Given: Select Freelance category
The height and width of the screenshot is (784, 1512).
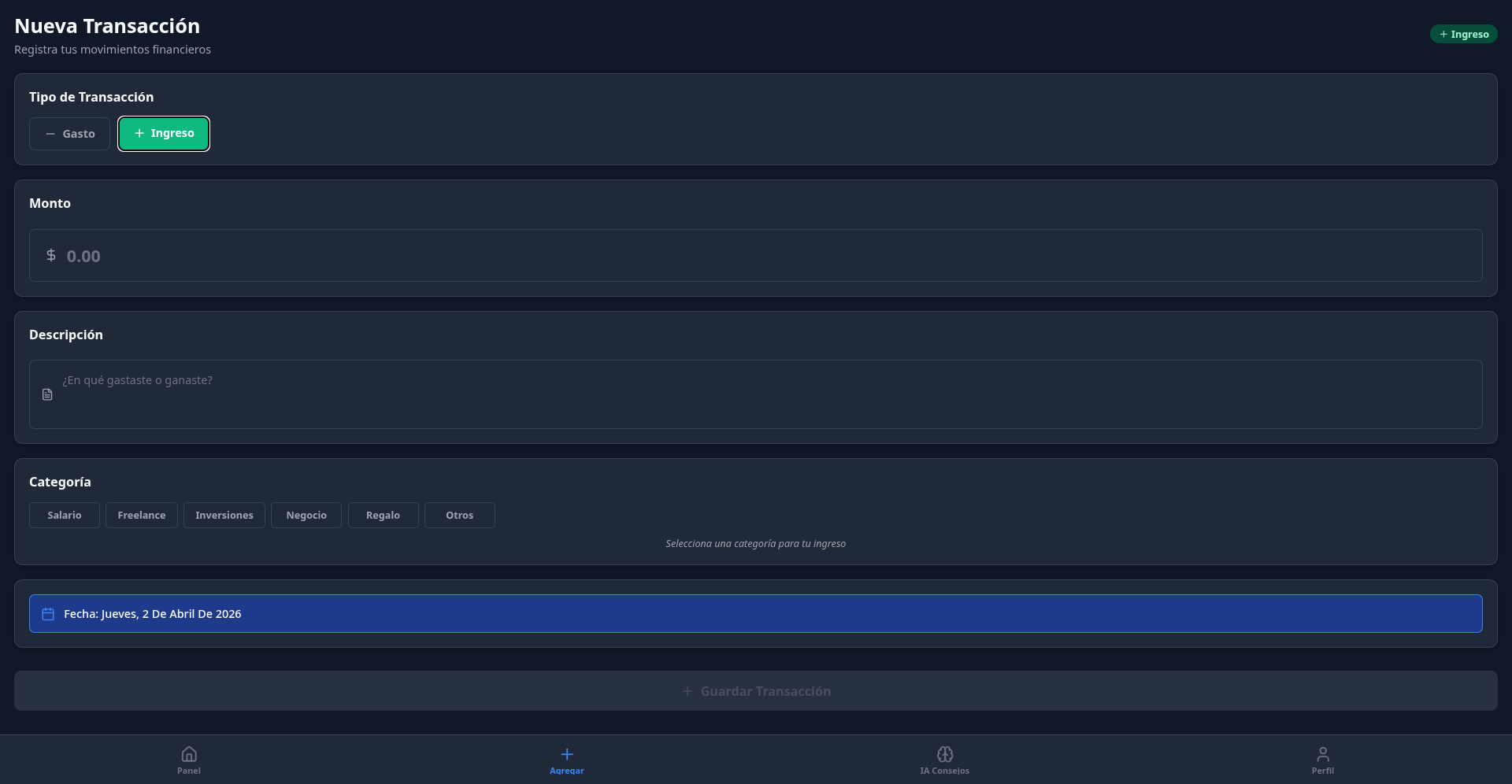Looking at the screenshot, I should [x=141, y=515].
